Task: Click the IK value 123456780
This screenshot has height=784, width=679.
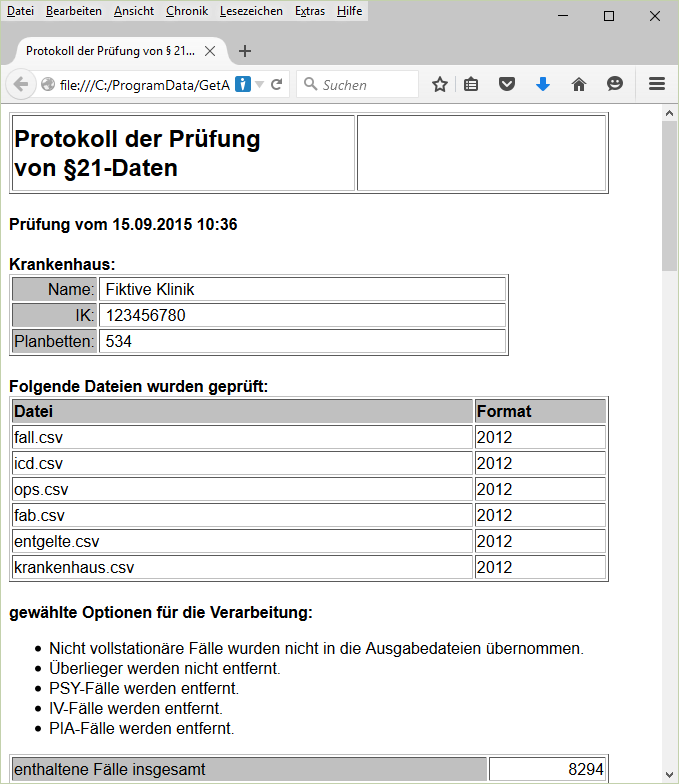Action: tap(302, 316)
